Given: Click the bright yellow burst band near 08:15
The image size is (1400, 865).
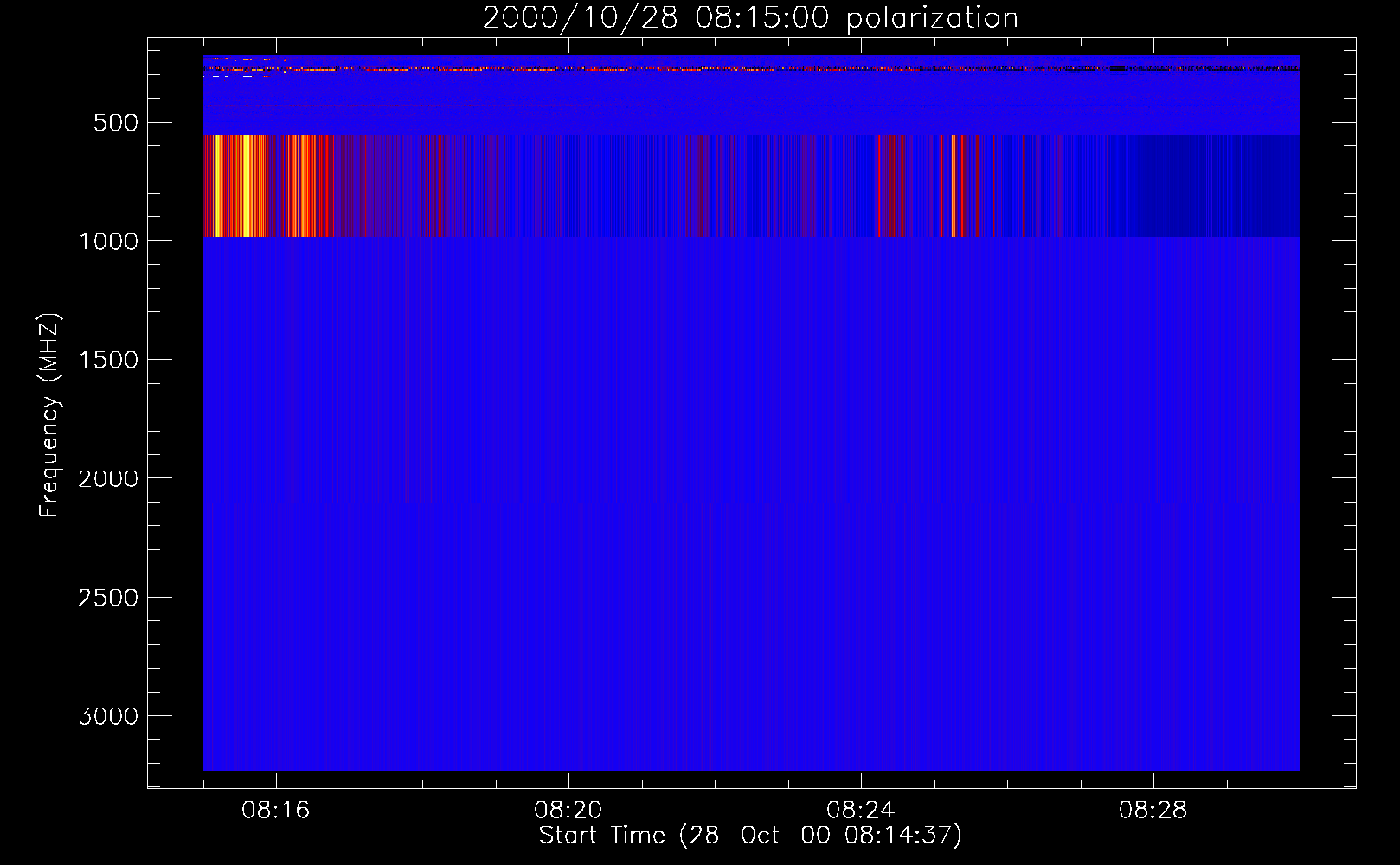Looking at the screenshot, I should pos(238,185).
